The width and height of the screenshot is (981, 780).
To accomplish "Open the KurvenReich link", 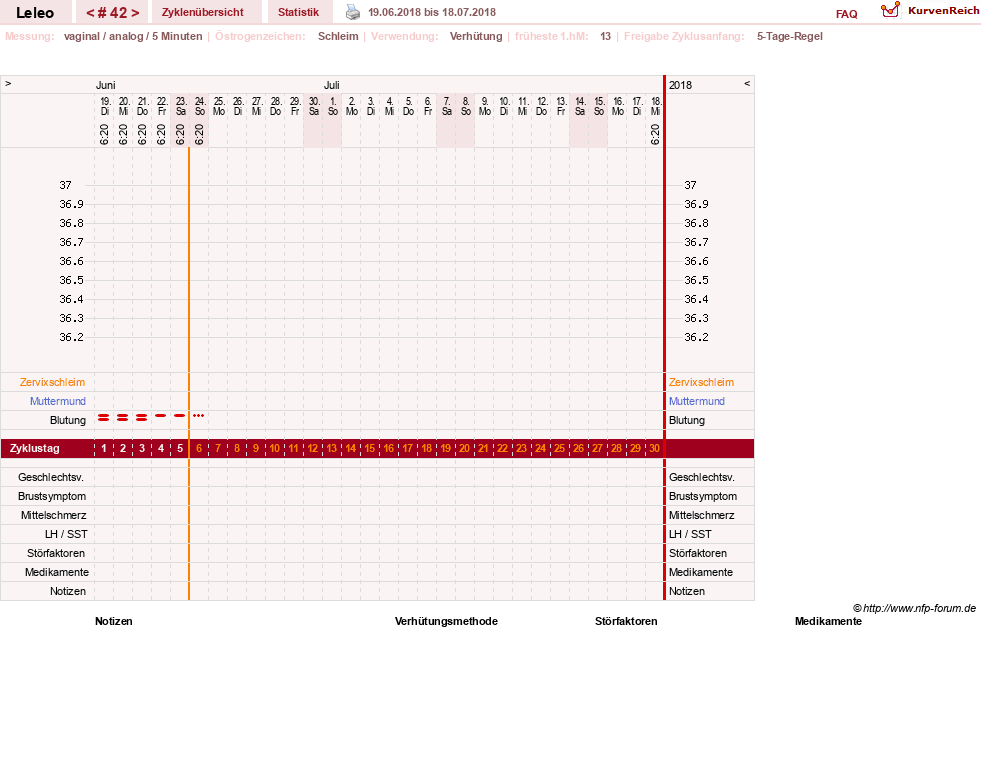I will (x=943, y=11).
